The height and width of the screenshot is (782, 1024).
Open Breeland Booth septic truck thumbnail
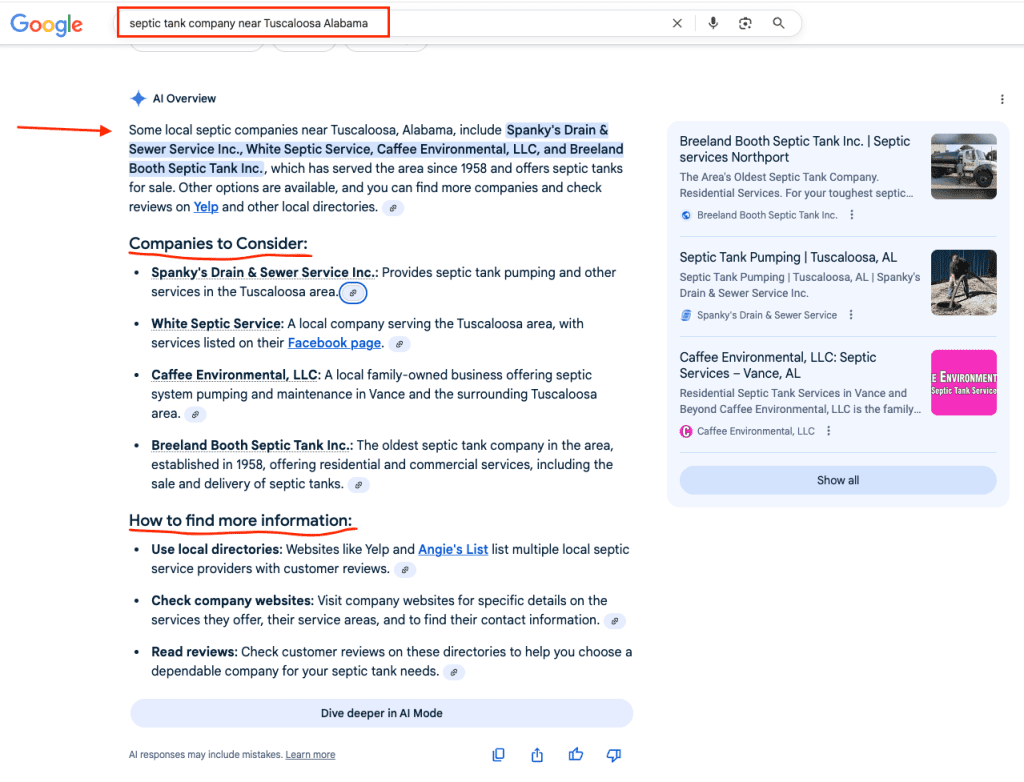963,167
